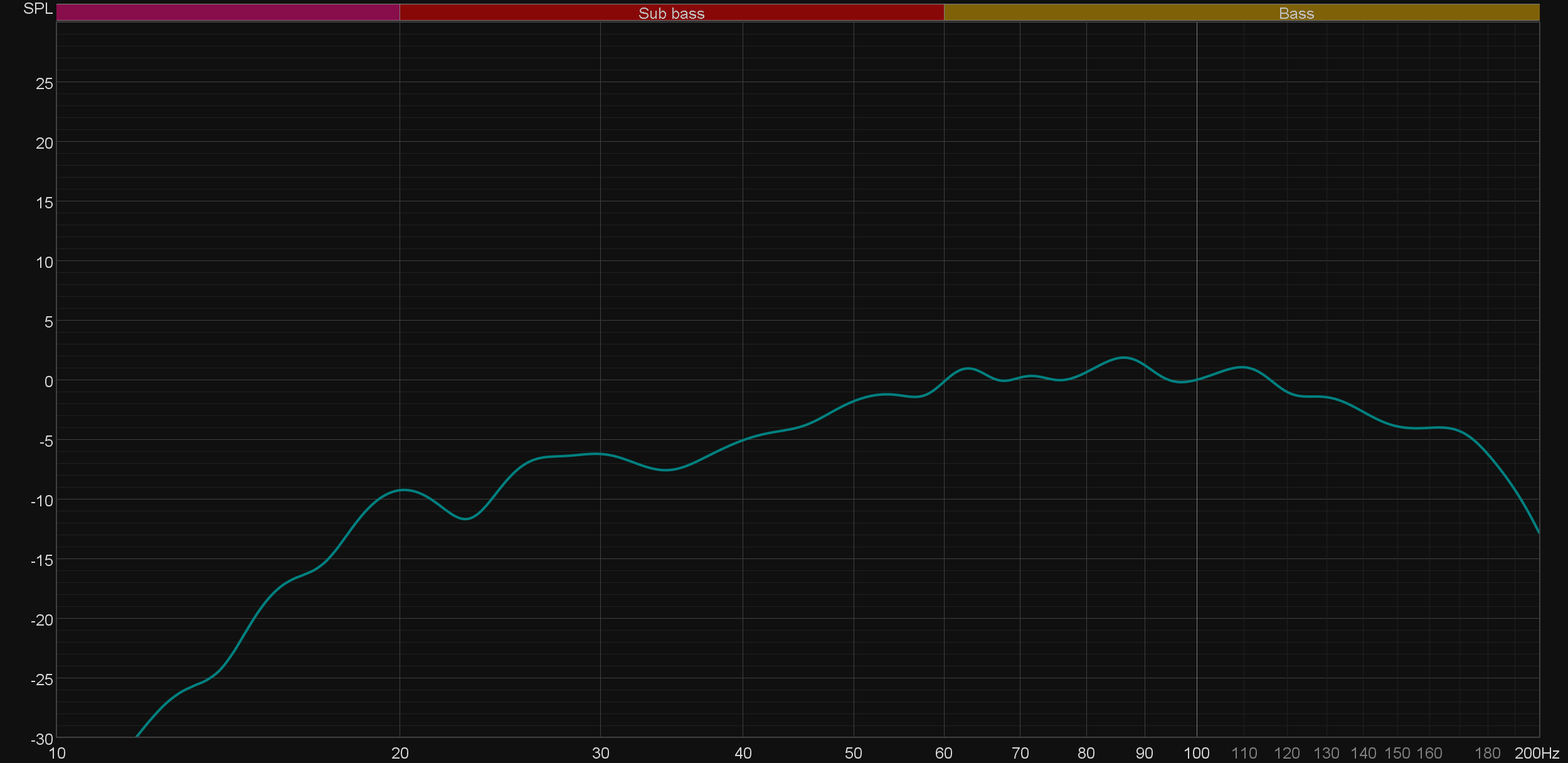The width and height of the screenshot is (1568, 763).
Task: Click the curve peak at 20 Hz
Action: click(x=403, y=490)
